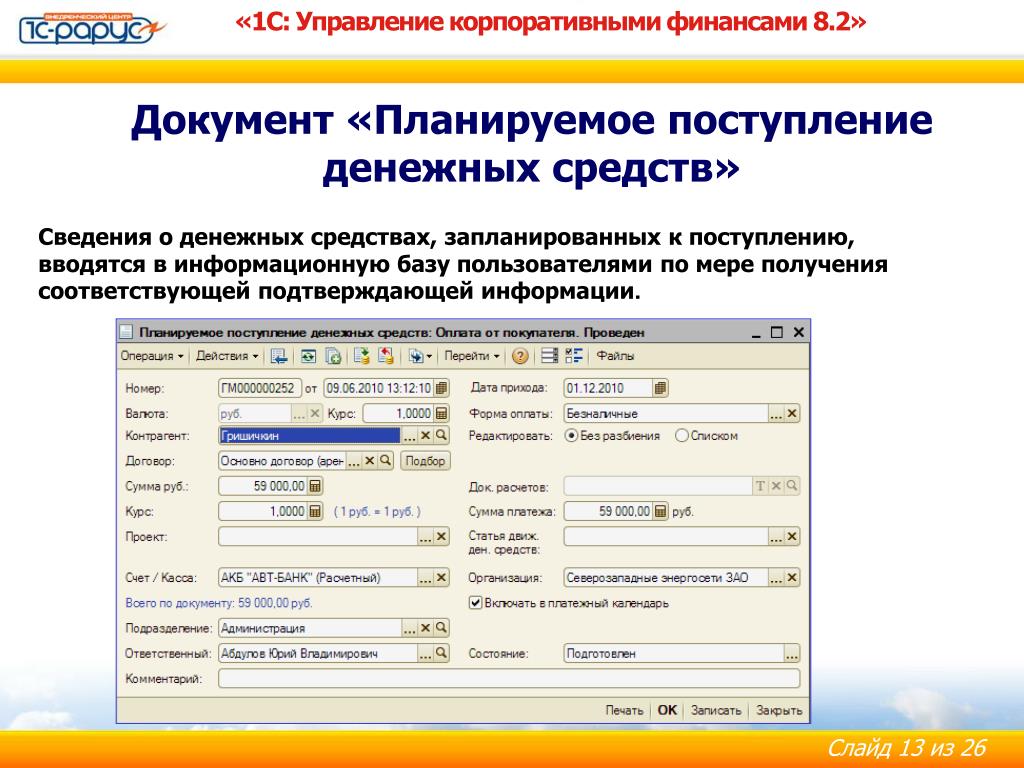
Task: Open selection list for Форма оплаты
Action: coord(776,413)
